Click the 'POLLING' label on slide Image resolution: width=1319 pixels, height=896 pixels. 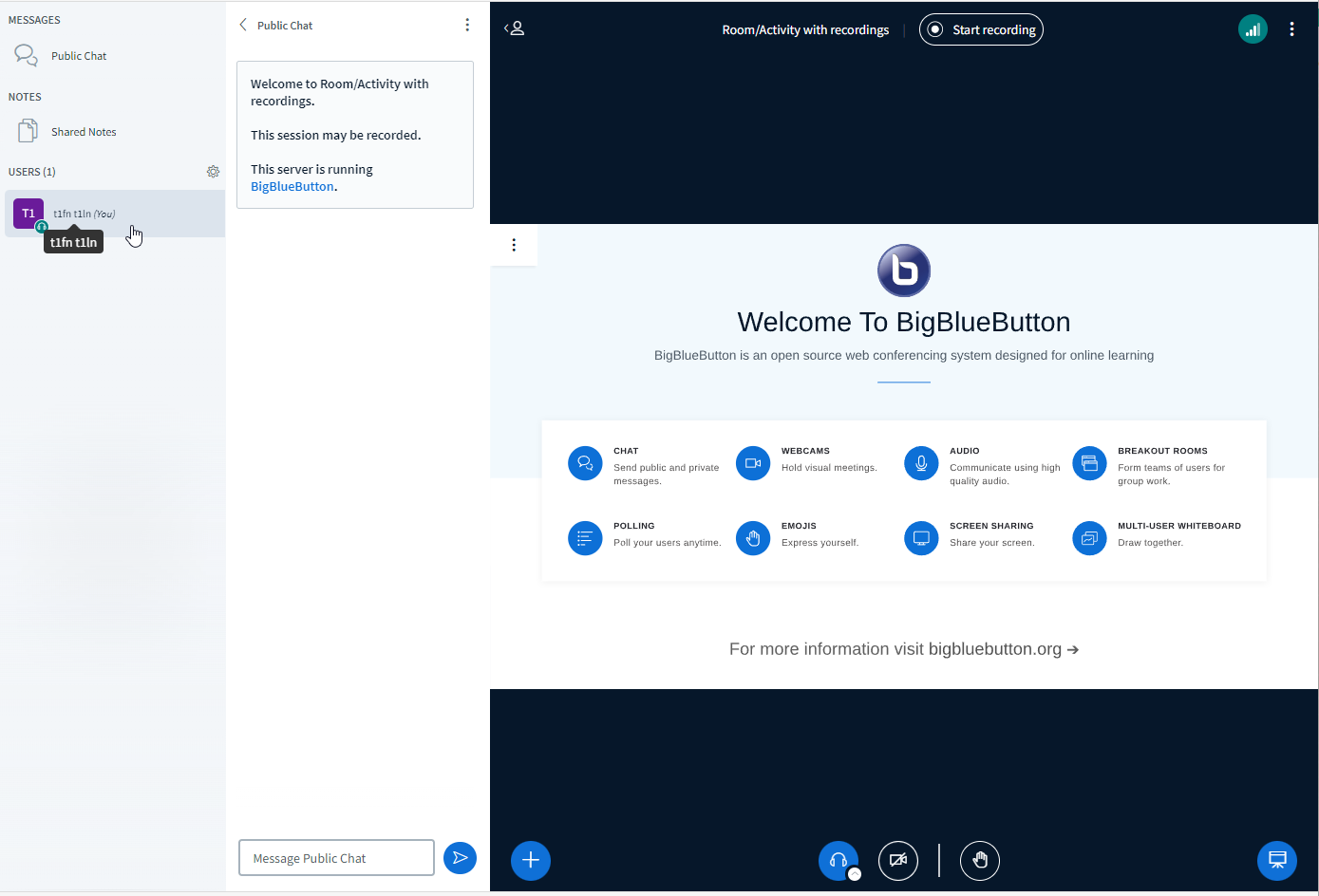click(634, 526)
